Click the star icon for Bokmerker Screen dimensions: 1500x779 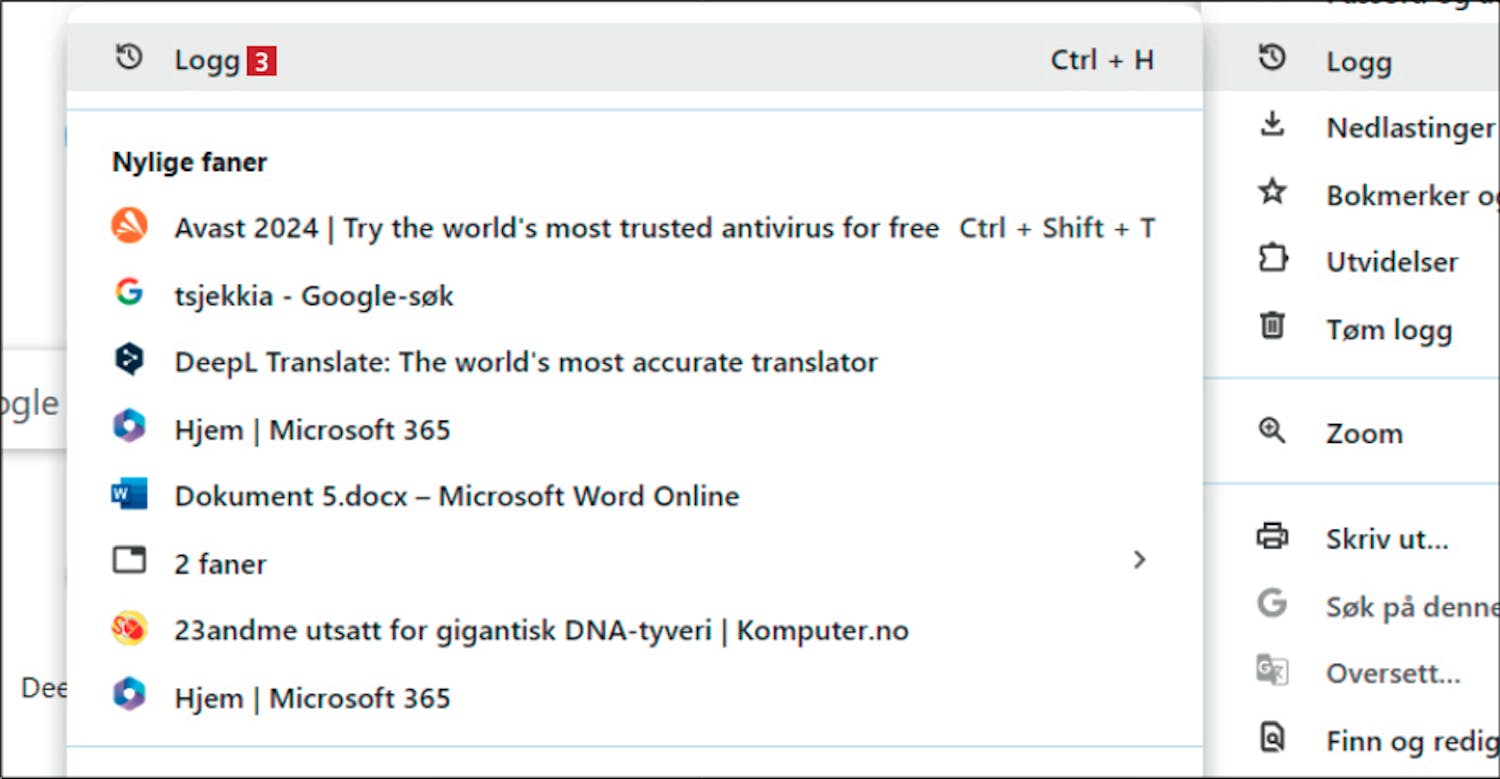1272,192
